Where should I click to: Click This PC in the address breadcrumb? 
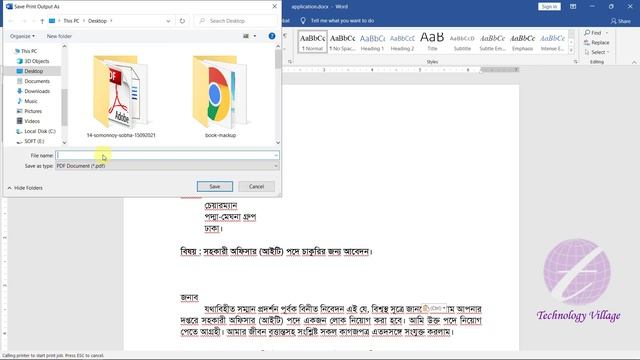(x=71, y=21)
